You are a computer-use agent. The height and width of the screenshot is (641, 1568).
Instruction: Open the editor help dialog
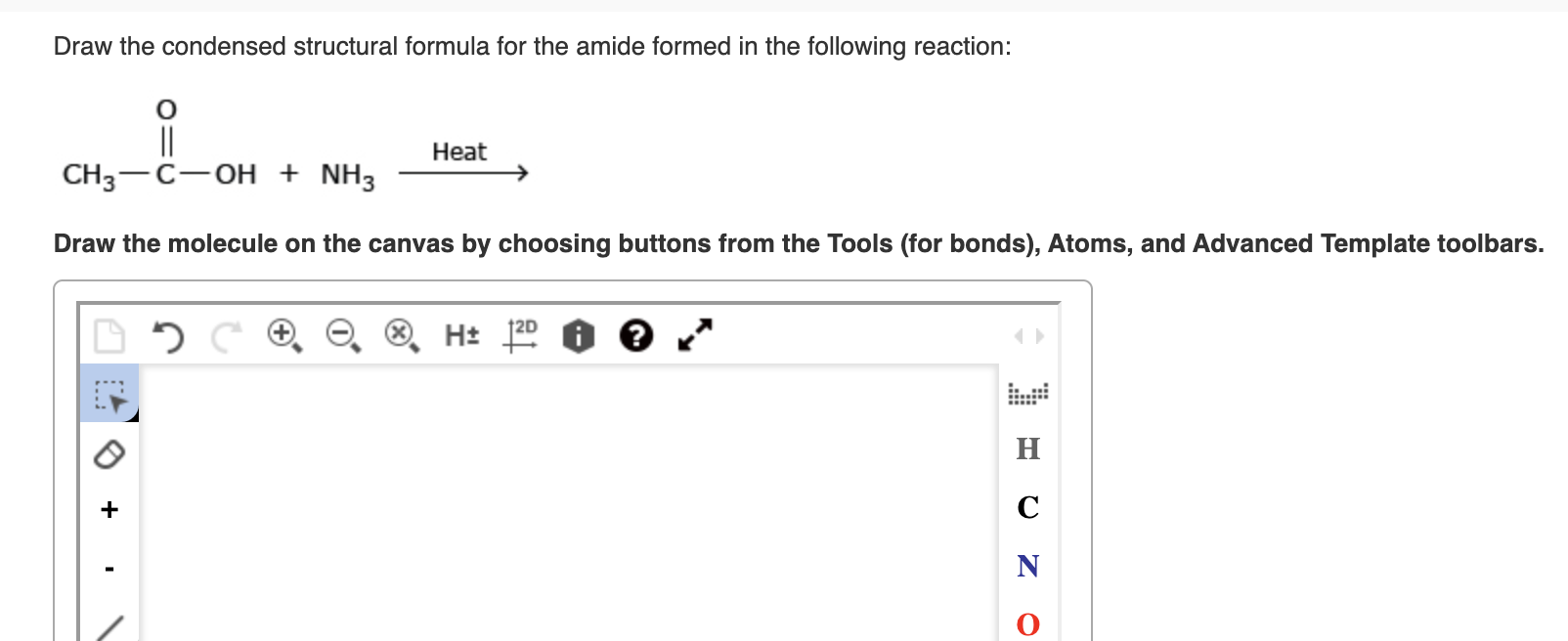point(634,335)
